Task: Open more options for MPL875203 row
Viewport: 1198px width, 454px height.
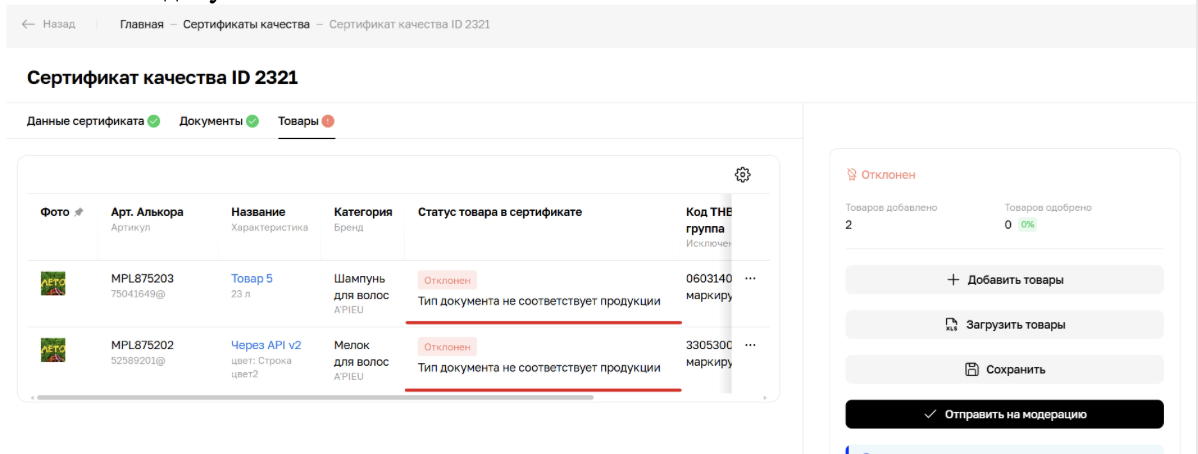Action: (x=750, y=278)
